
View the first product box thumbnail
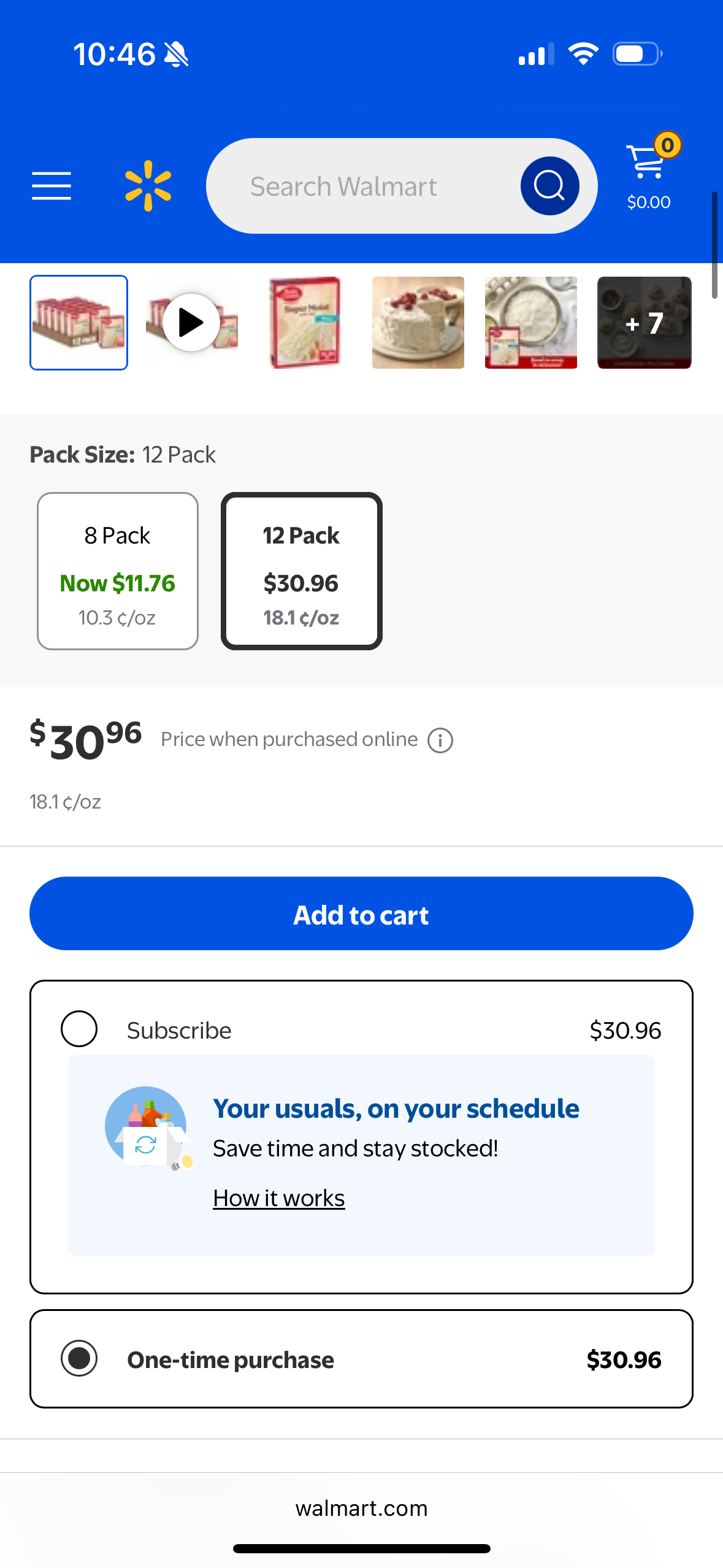tap(79, 323)
